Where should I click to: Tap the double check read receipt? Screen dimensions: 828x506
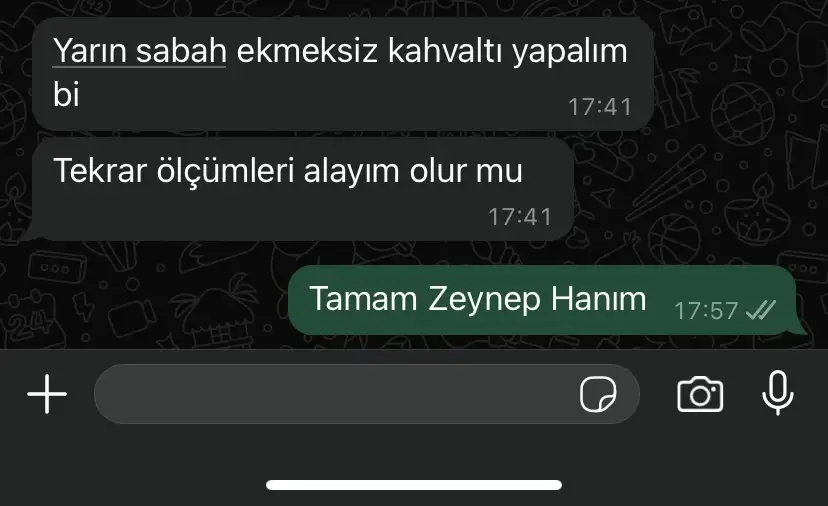coord(761,310)
